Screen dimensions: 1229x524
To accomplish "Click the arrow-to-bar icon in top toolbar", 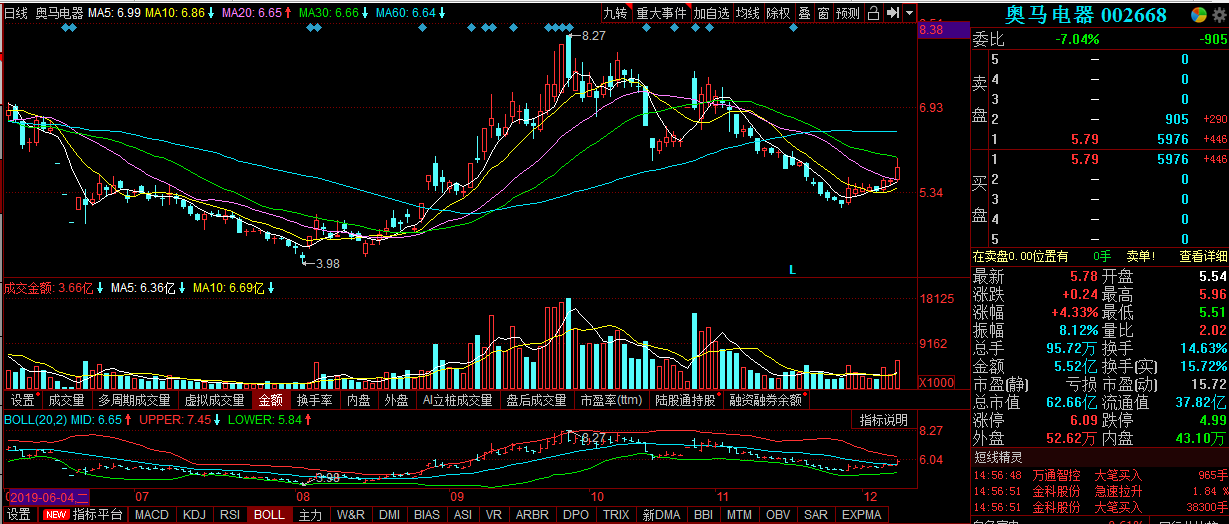I will coord(892,14).
